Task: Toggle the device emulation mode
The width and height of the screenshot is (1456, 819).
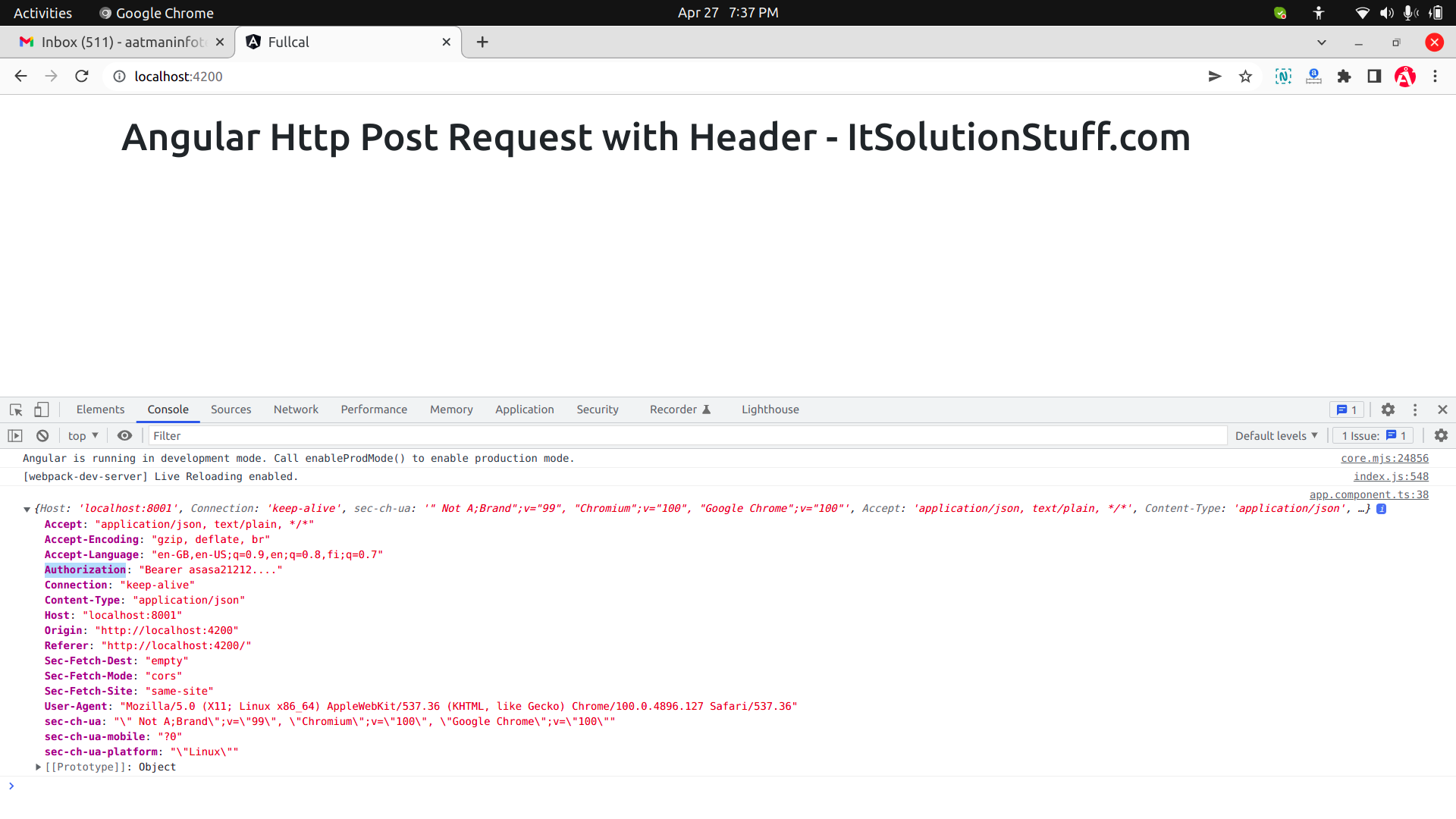Action: click(x=42, y=409)
